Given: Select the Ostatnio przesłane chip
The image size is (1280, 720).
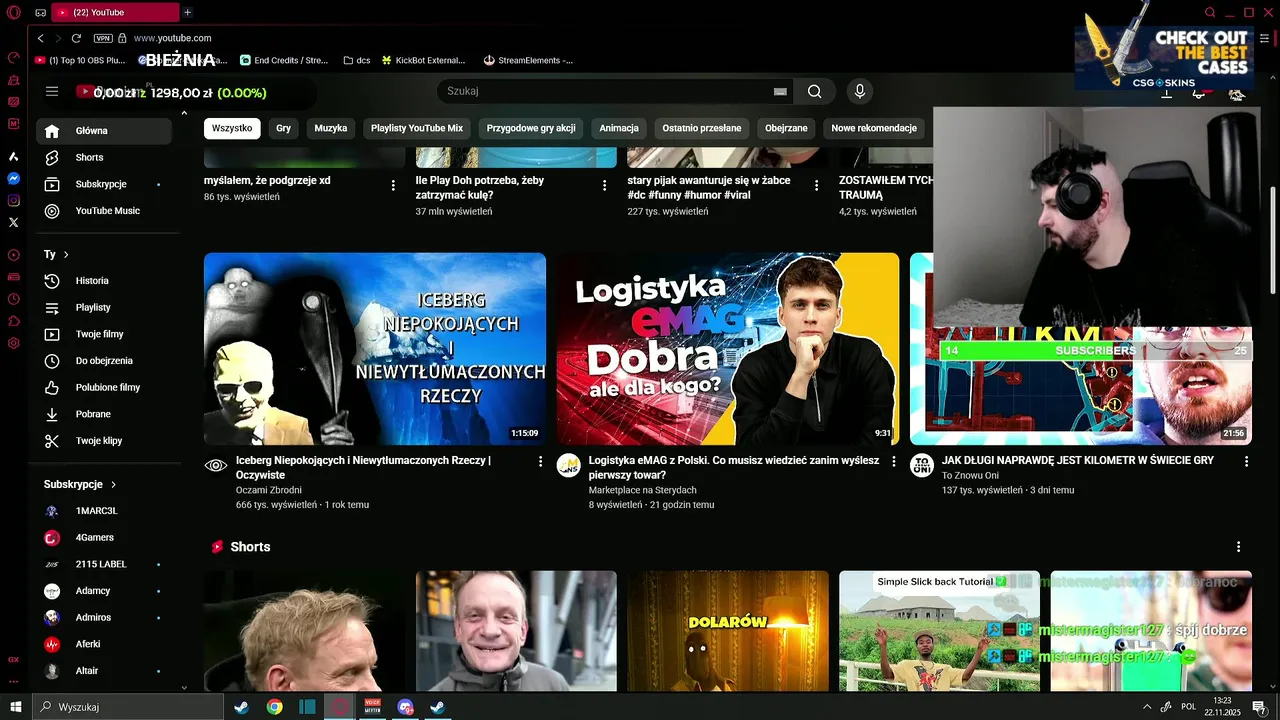Looking at the screenshot, I should coord(702,128).
